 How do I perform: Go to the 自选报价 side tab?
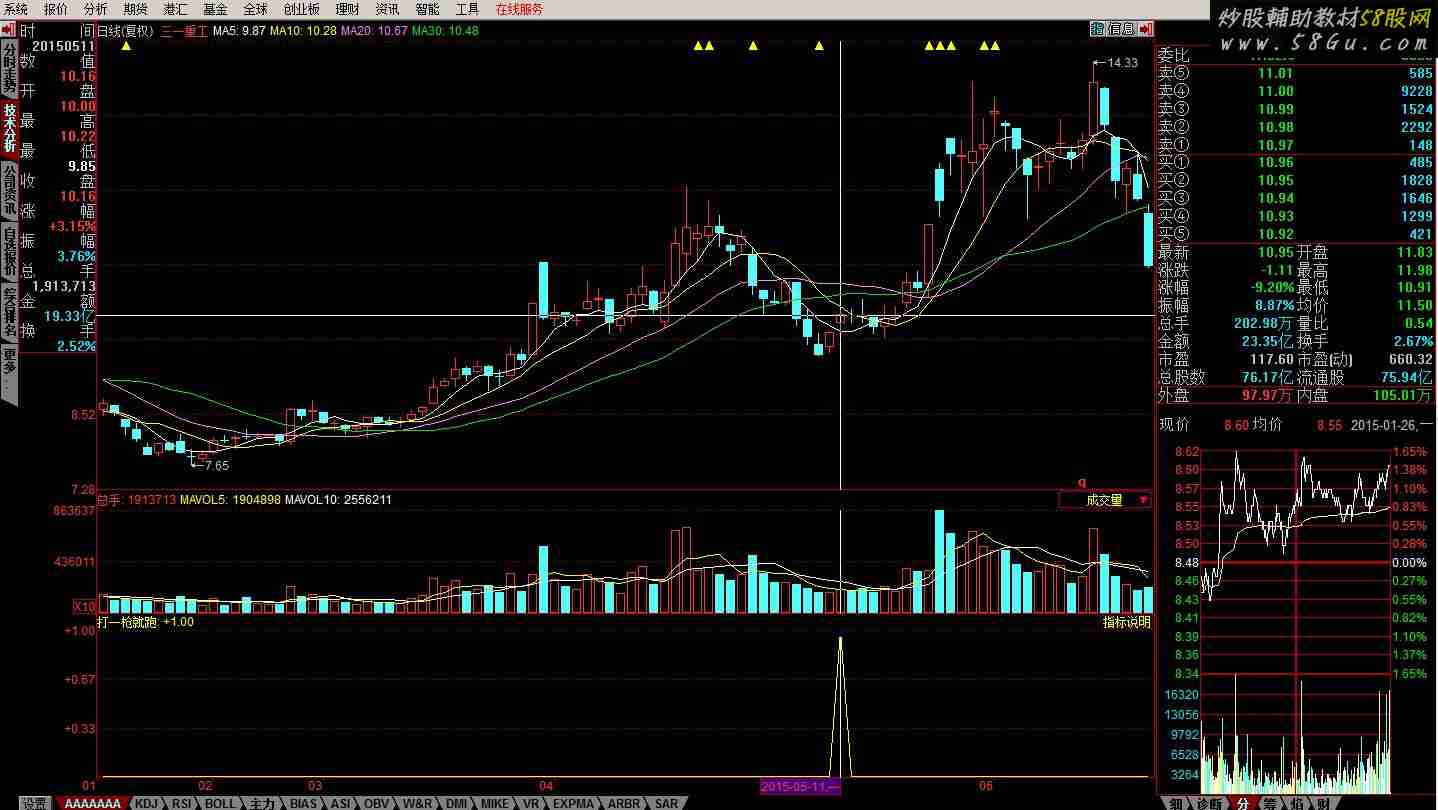click(x=9, y=252)
